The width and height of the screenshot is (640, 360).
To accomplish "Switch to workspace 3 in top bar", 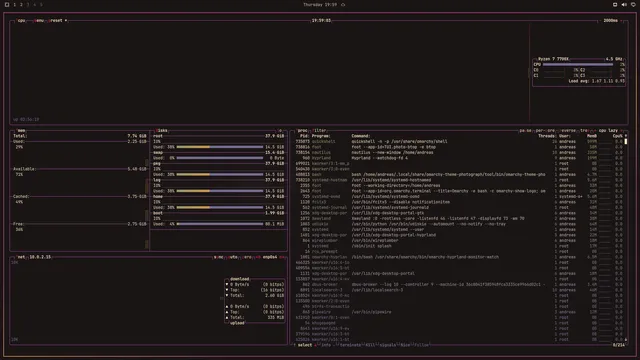I will pos(28,4).
